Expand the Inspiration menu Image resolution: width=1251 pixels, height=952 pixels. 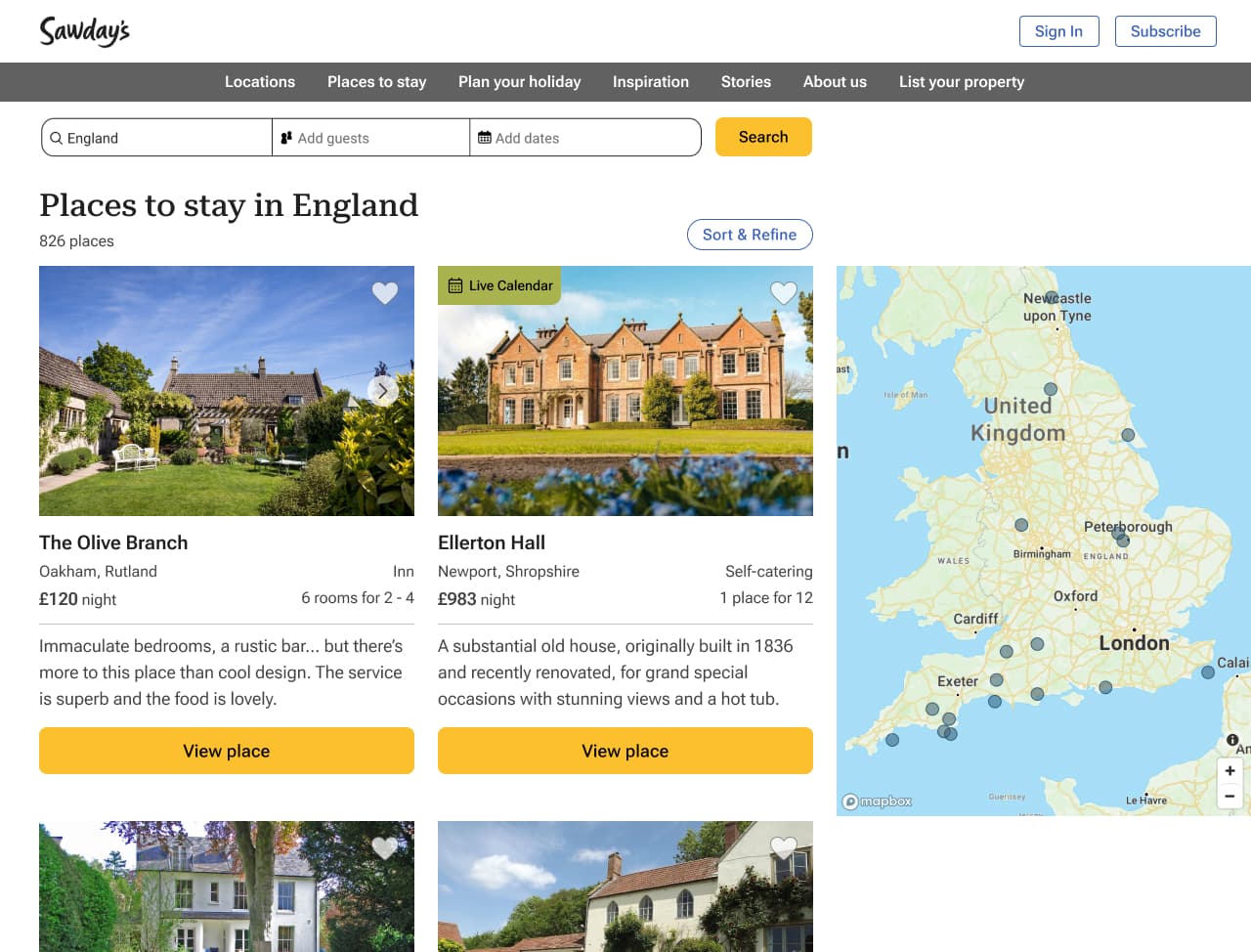[x=651, y=82]
